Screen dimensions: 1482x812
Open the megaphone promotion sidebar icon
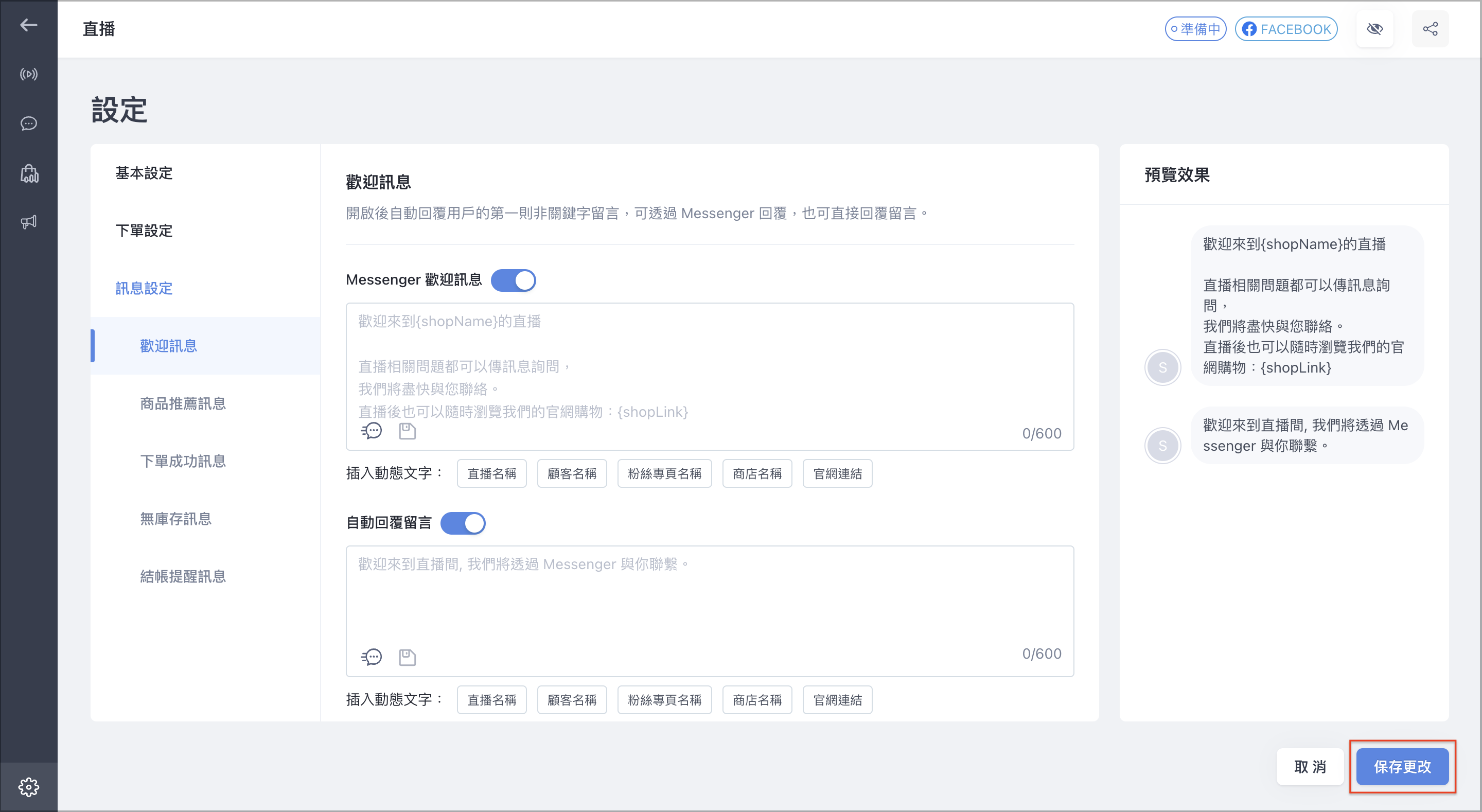click(x=28, y=222)
